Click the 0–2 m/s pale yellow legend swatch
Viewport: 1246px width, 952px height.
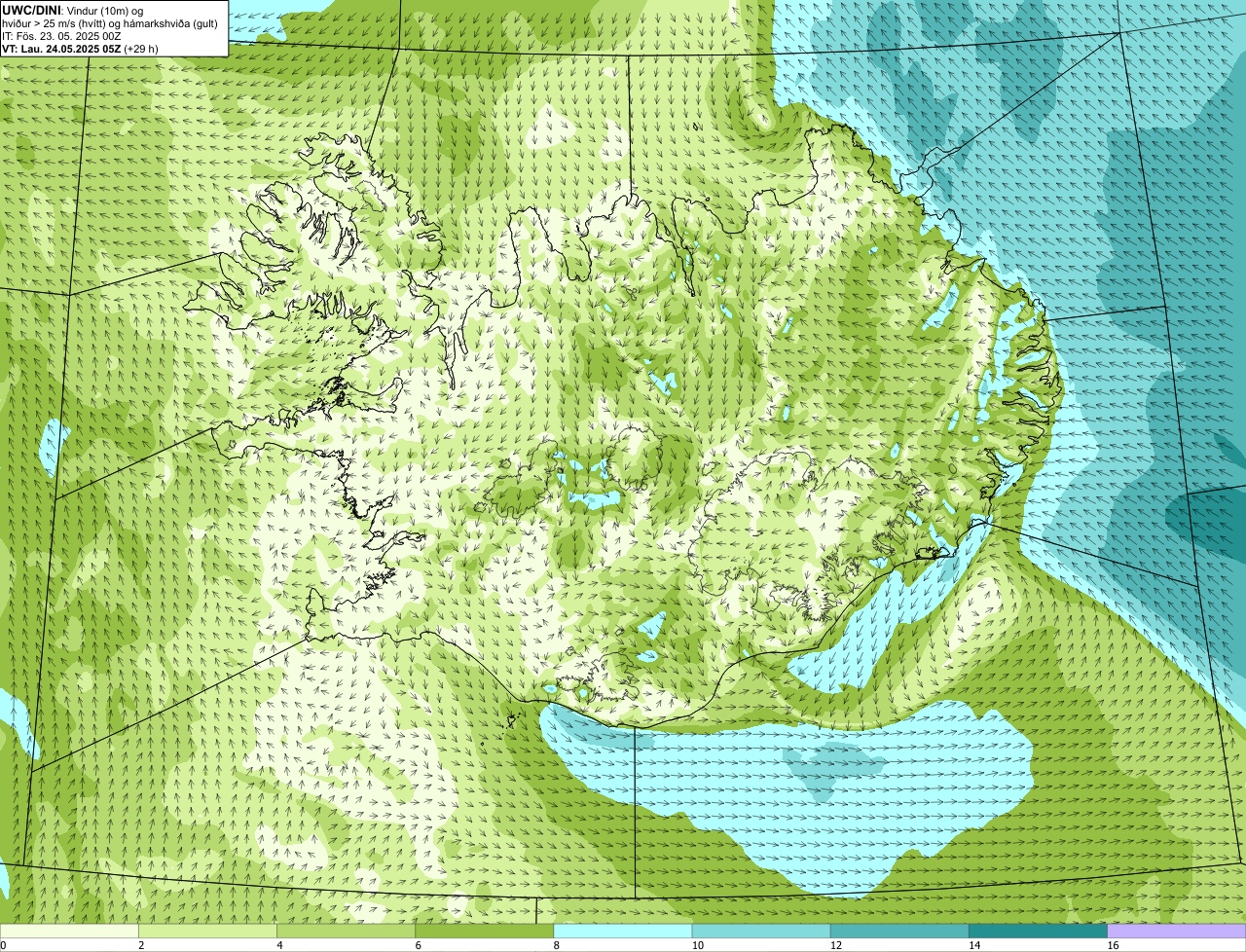pos(69,931)
